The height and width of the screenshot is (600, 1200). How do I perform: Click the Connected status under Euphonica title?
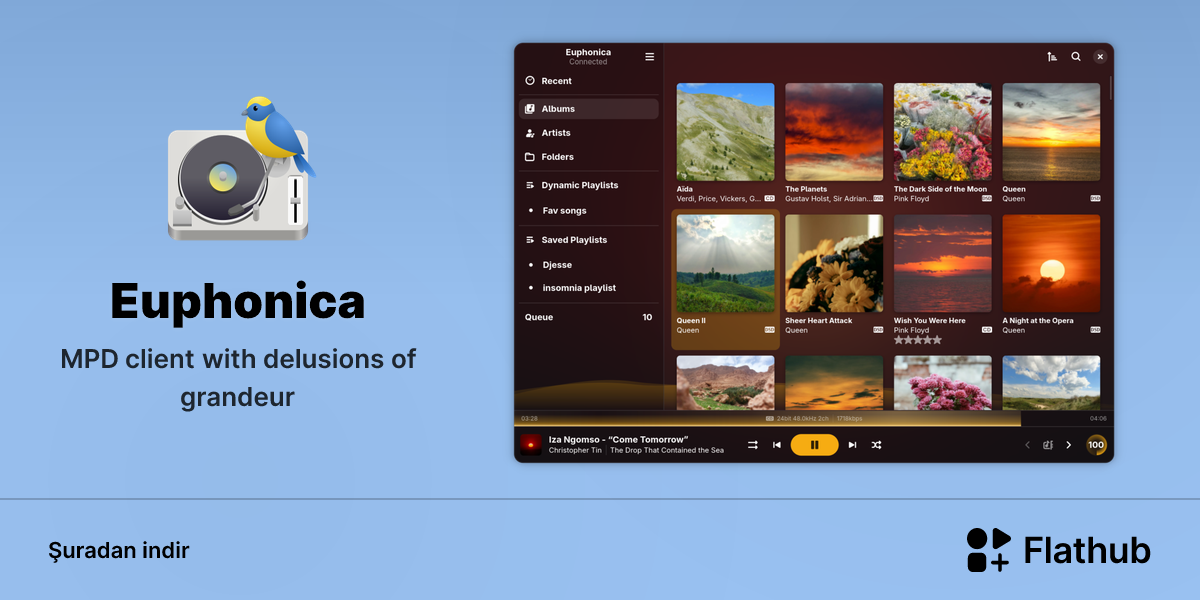point(588,62)
